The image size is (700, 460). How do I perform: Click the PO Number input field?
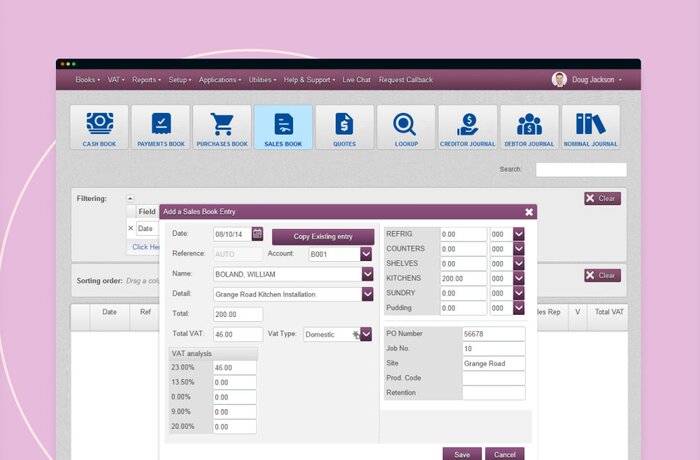[493, 333]
